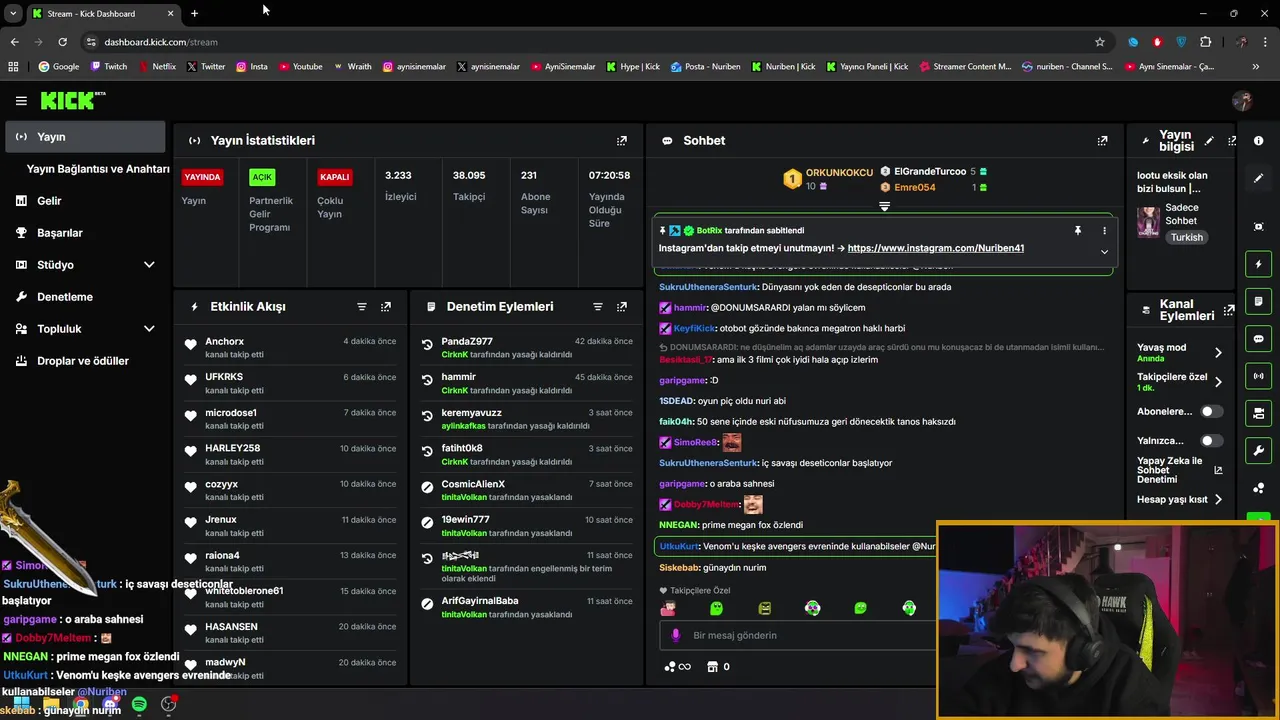
Task: Collapse the pinned message with the chevron
Action: (1104, 252)
